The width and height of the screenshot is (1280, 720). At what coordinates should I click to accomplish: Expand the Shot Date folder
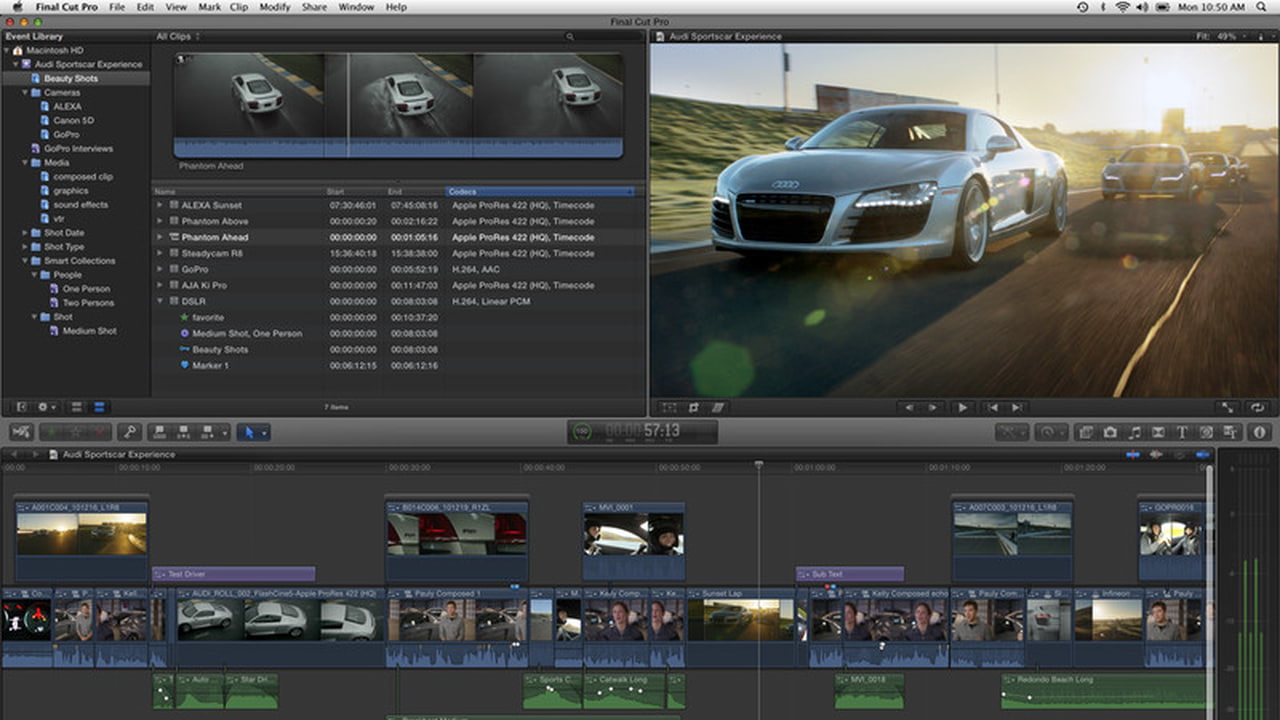(25, 232)
